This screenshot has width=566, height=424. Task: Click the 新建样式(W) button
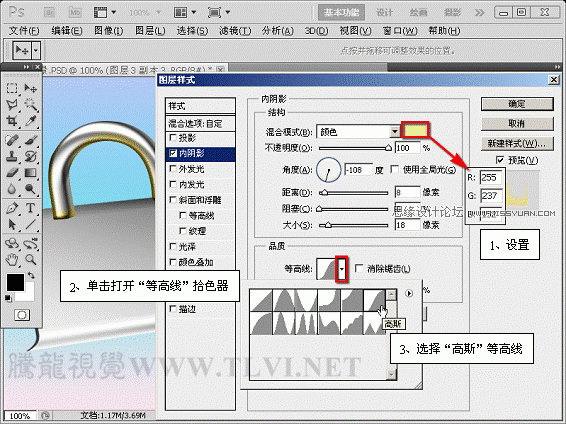pos(517,143)
